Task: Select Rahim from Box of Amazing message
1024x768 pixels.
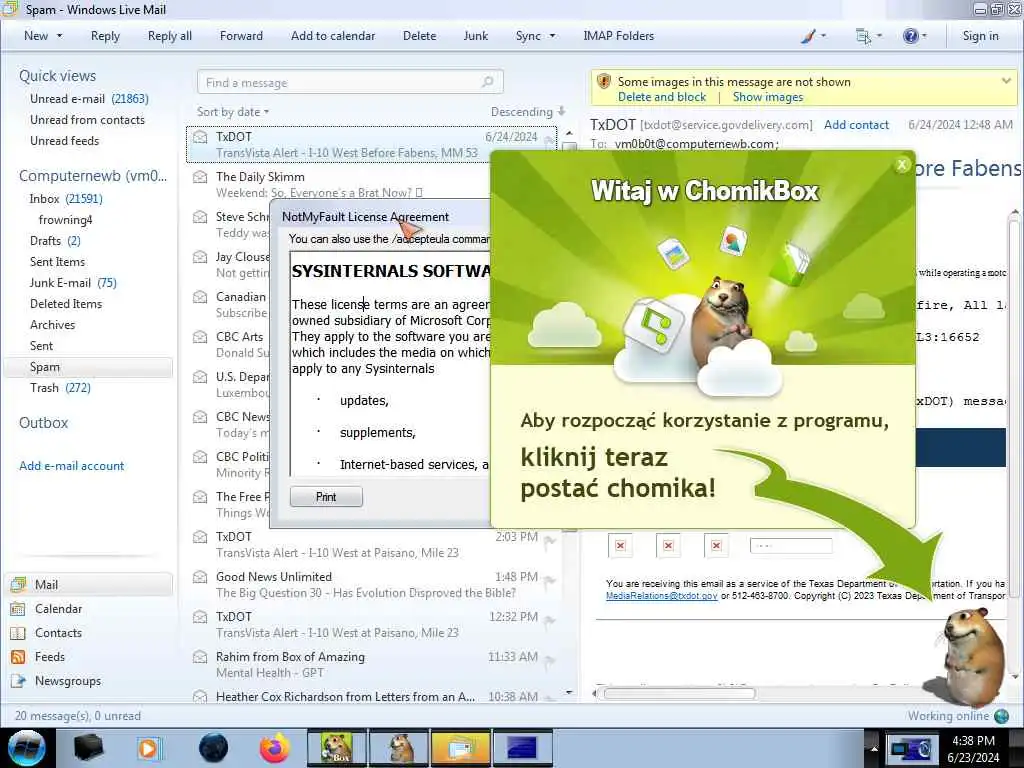Action: coord(374,664)
